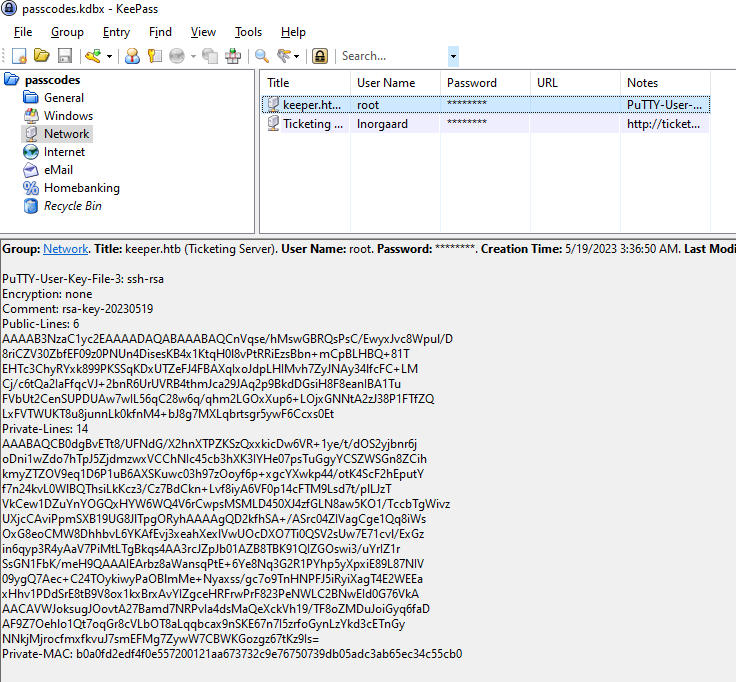Screen dimensions: 736x682
Task: Open the Show Entries dropdown arrow
Action: coord(298,56)
